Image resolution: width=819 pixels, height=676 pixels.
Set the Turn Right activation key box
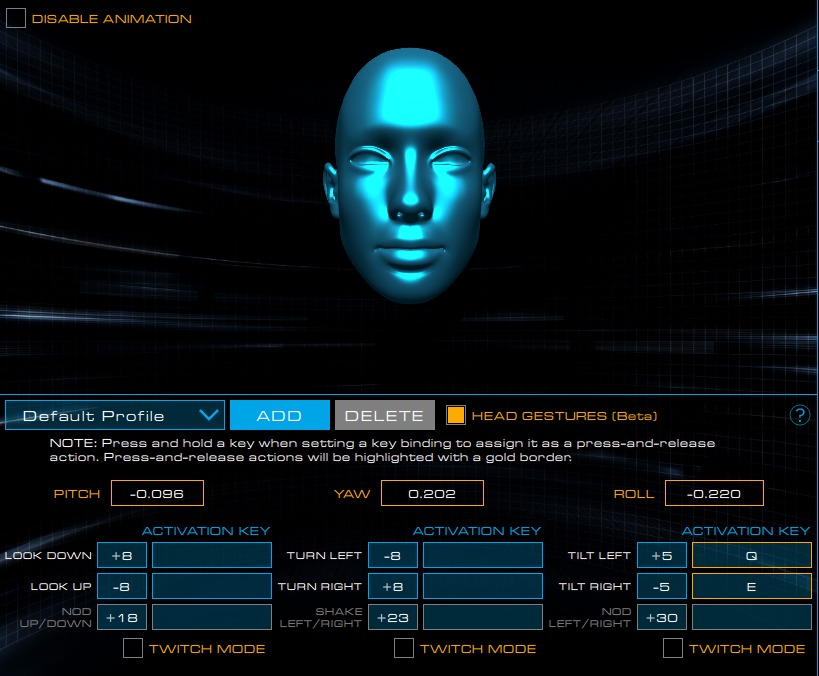click(483, 586)
